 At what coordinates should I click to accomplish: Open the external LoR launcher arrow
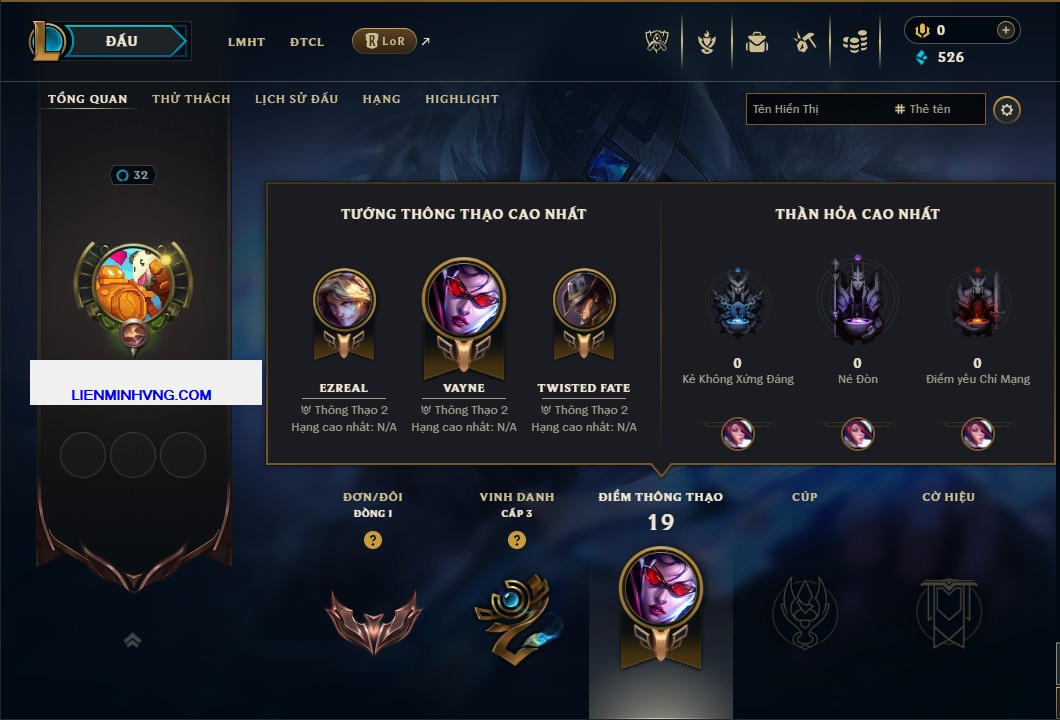pyautogui.click(x=425, y=41)
